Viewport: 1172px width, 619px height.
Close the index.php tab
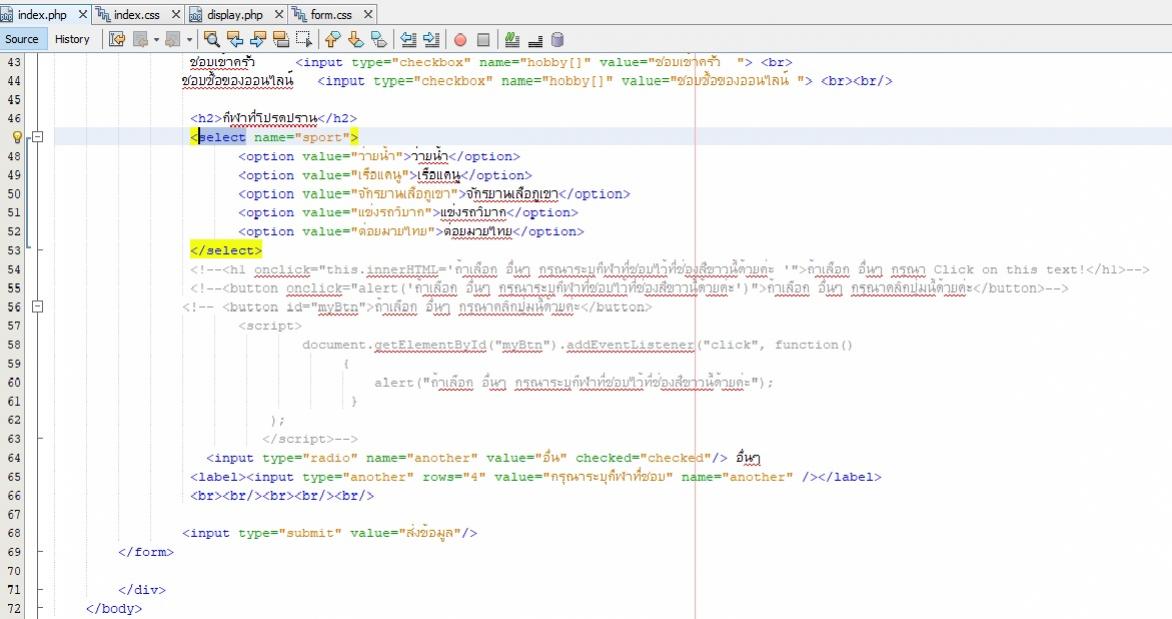point(83,14)
